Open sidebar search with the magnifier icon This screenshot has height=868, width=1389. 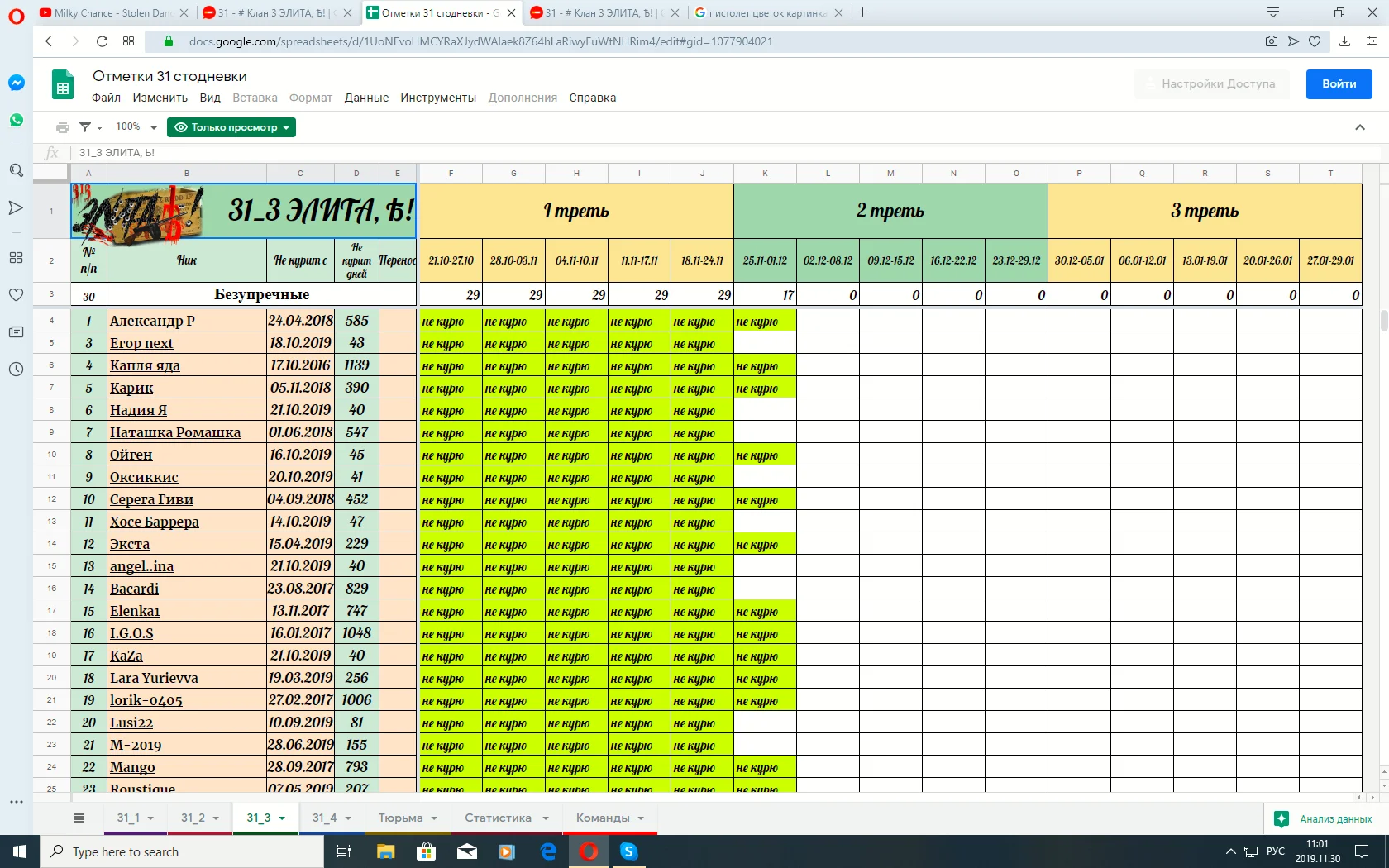17,171
